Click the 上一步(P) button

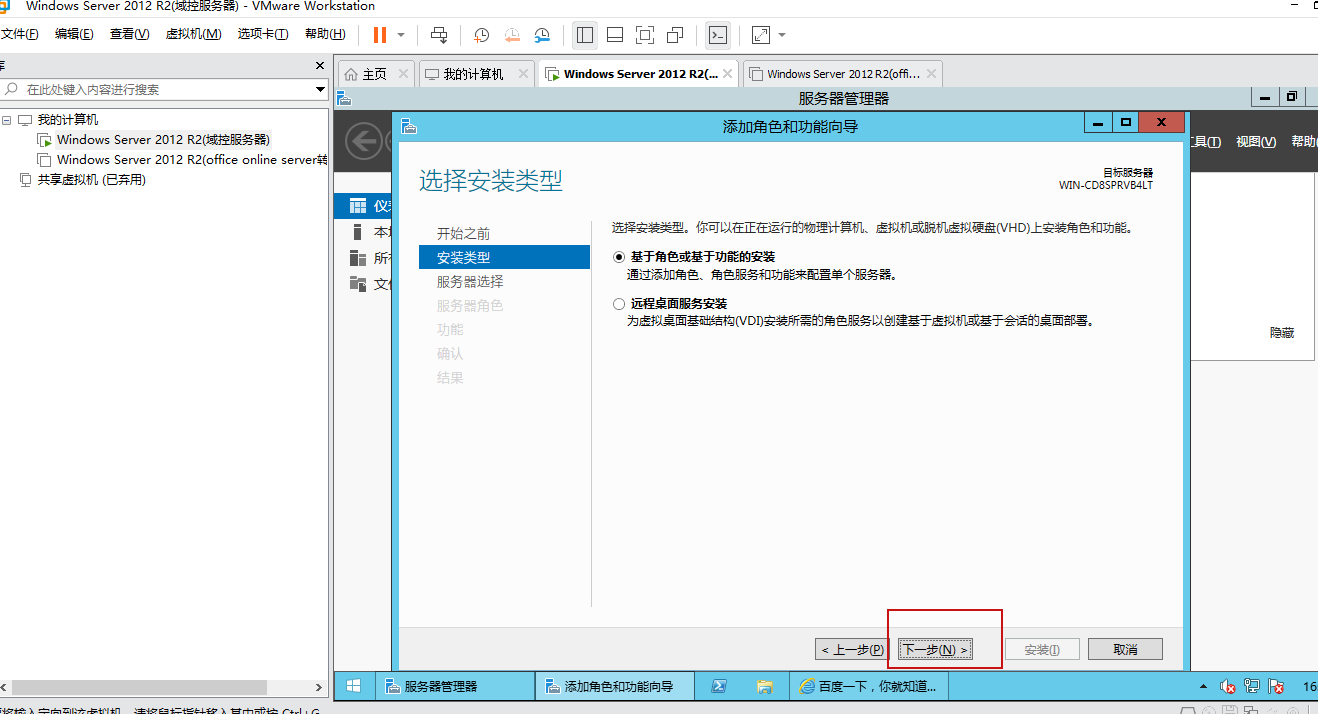tap(852, 650)
